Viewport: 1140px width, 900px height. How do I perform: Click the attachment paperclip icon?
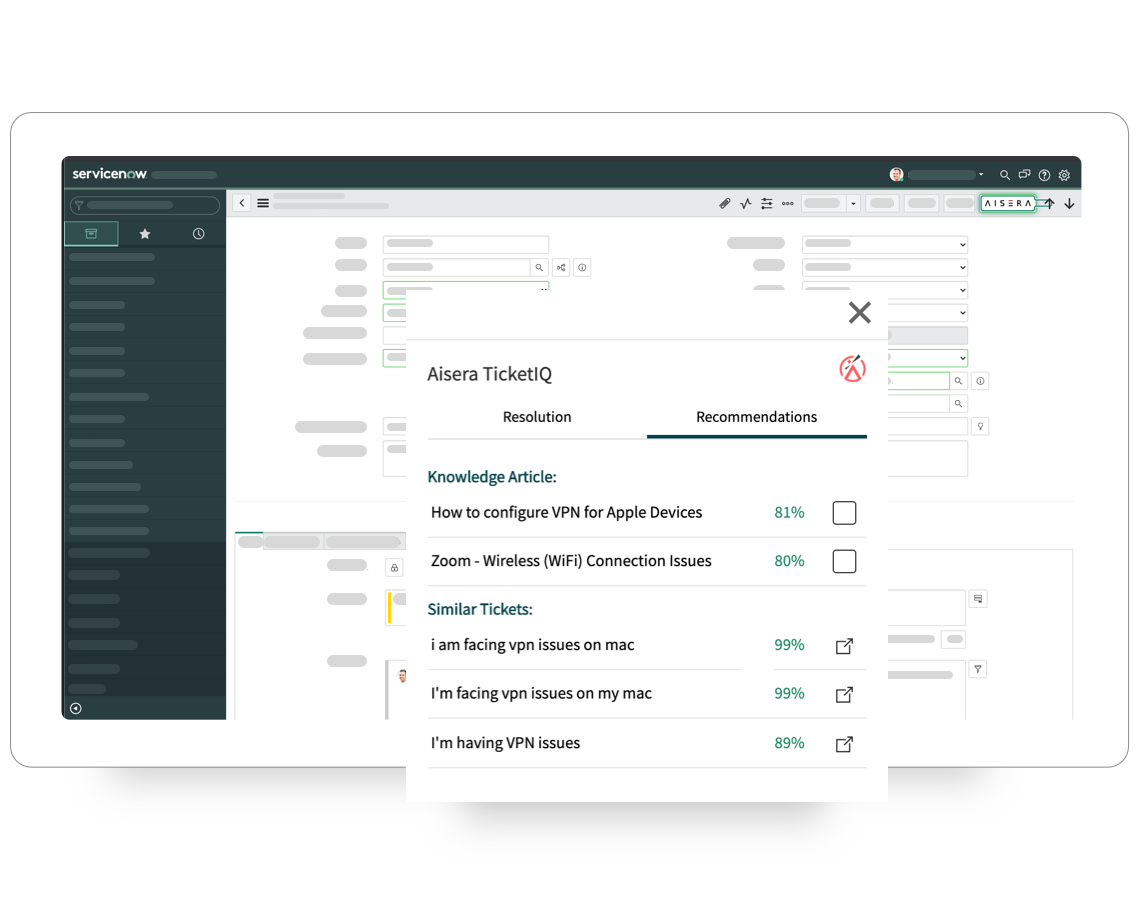click(724, 204)
